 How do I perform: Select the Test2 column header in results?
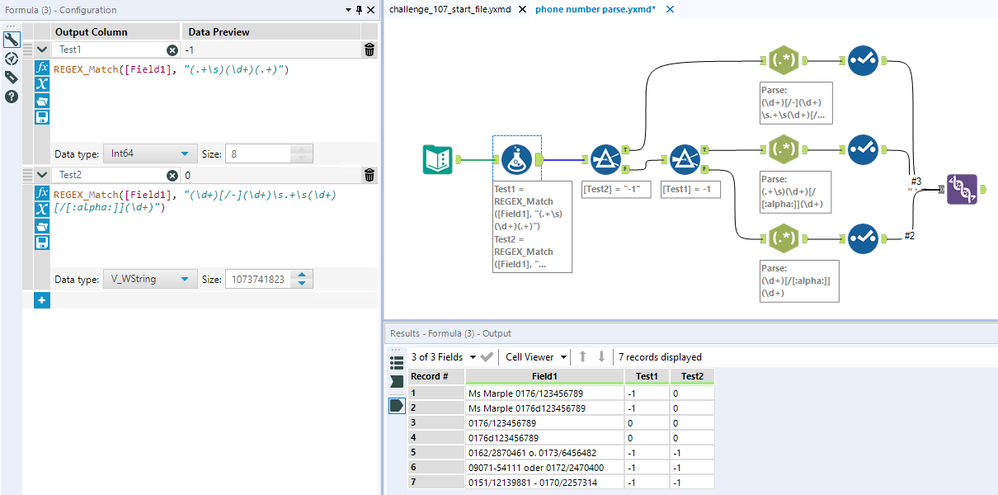(692, 376)
